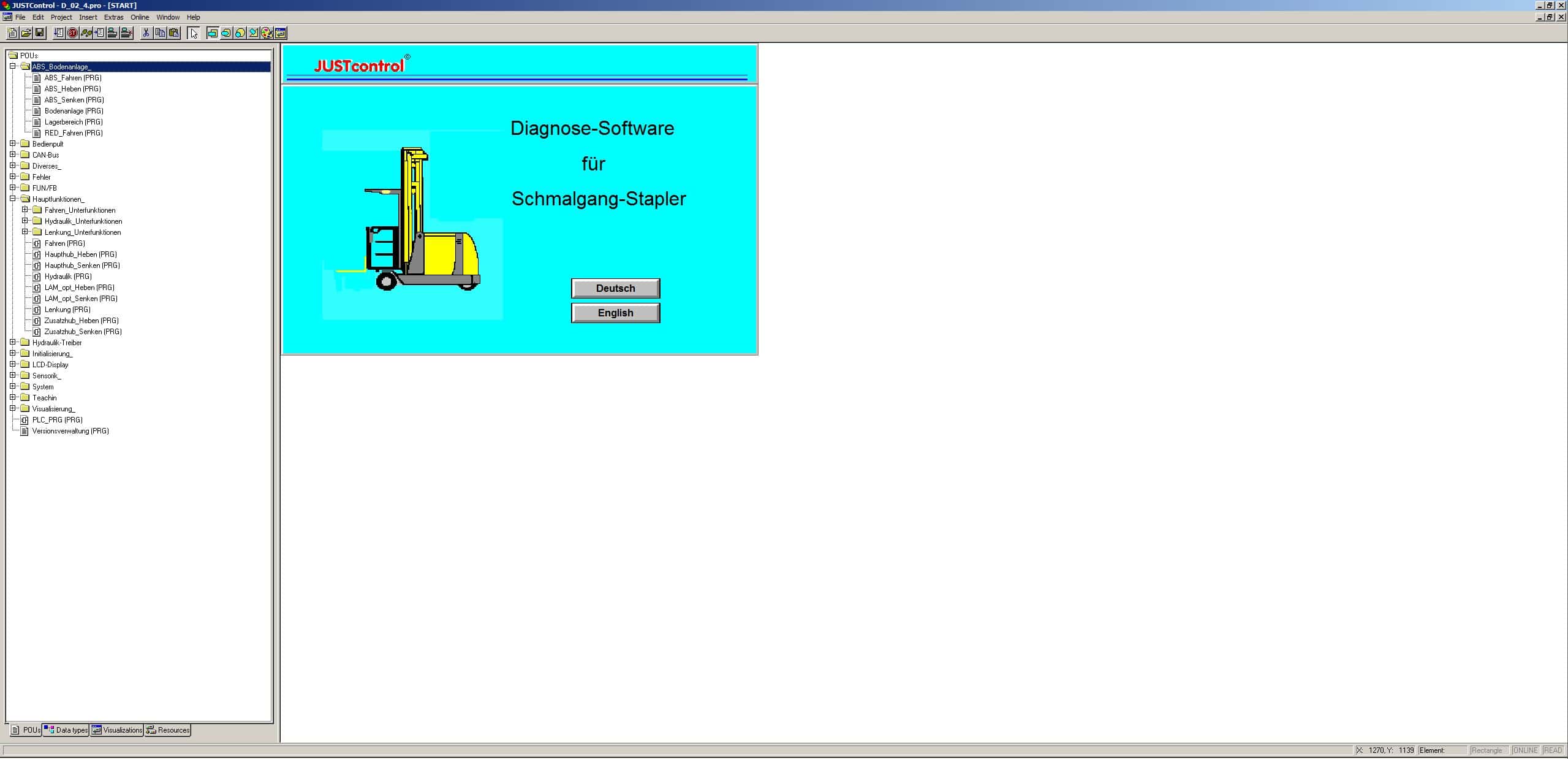This screenshot has width=1568, height=759.
Task: Open the Project menu
Action: [x=61, y=17]
